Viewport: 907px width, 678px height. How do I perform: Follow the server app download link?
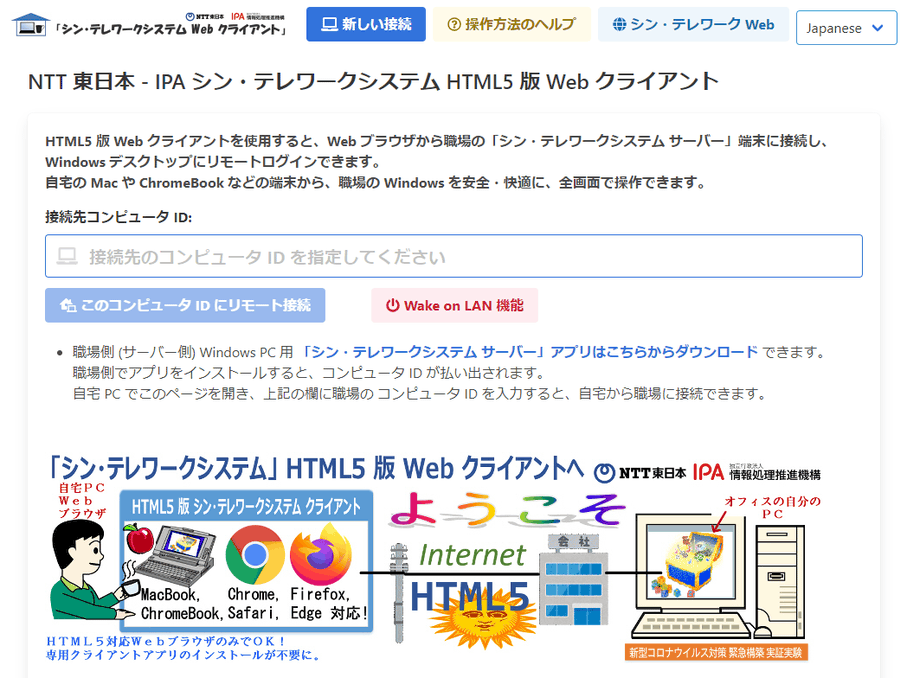pos(529,352)
